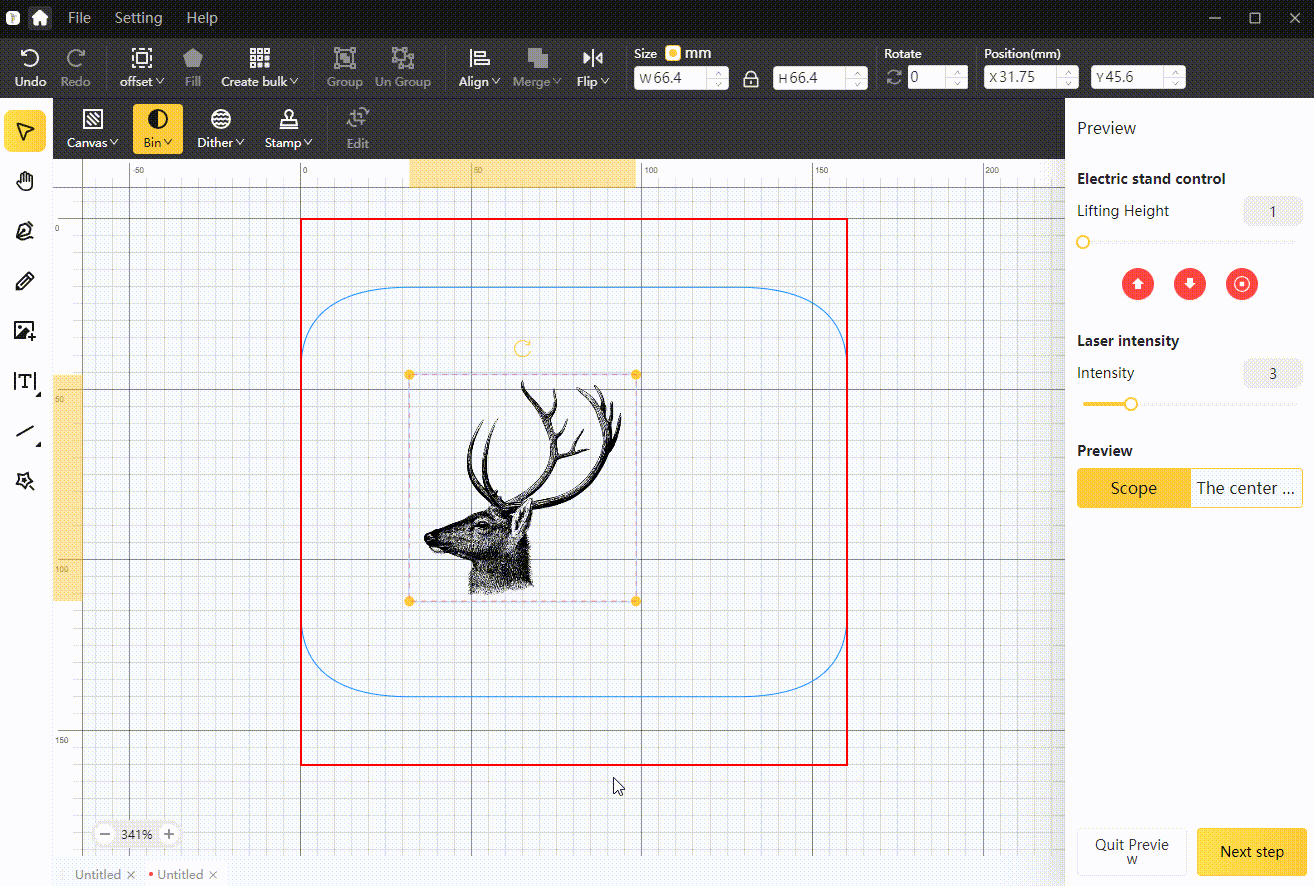Click the Next step button

click(x=1252, y=852)
